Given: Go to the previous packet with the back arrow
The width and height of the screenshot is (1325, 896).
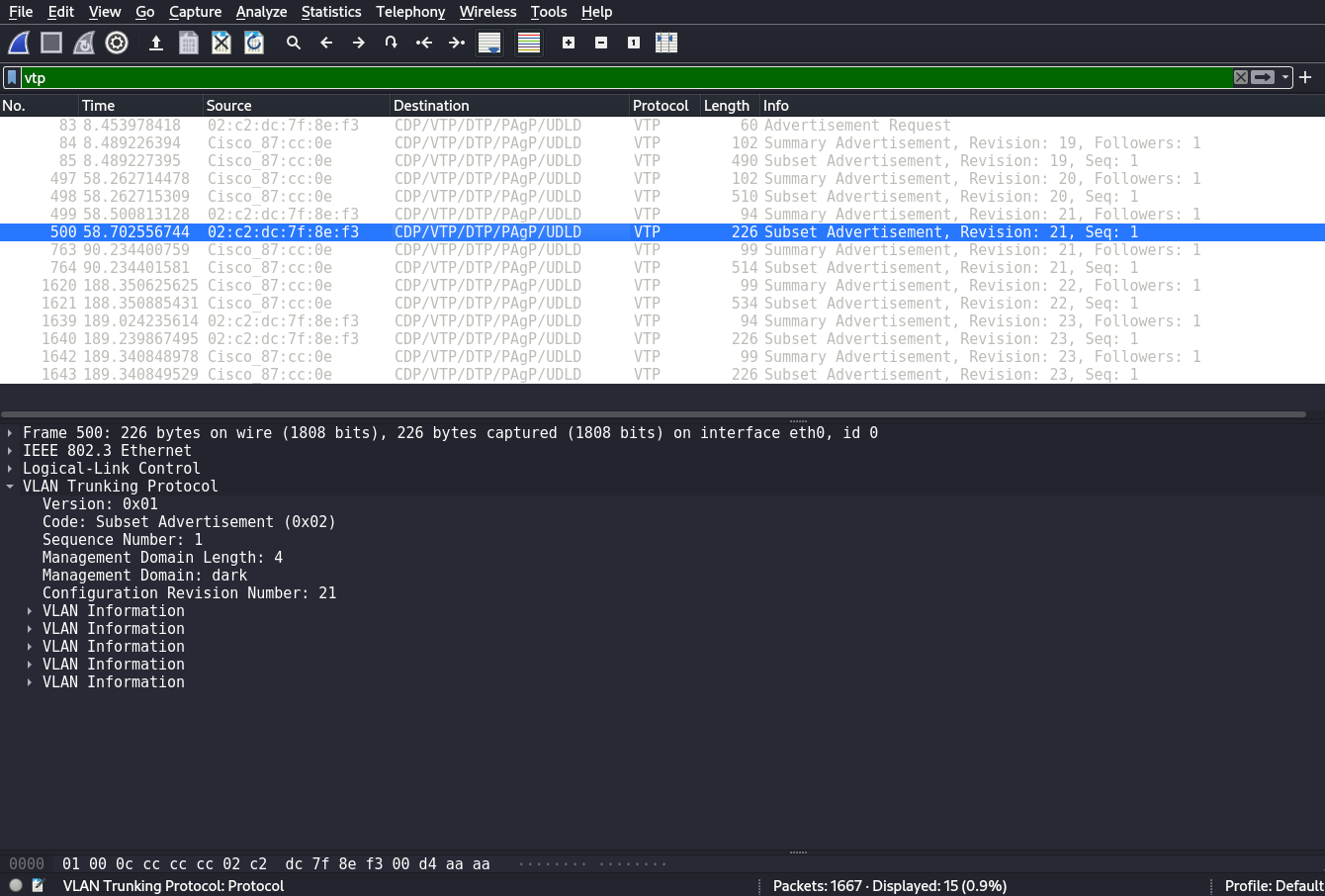Looking at the screenshot, I should (326, 43).
